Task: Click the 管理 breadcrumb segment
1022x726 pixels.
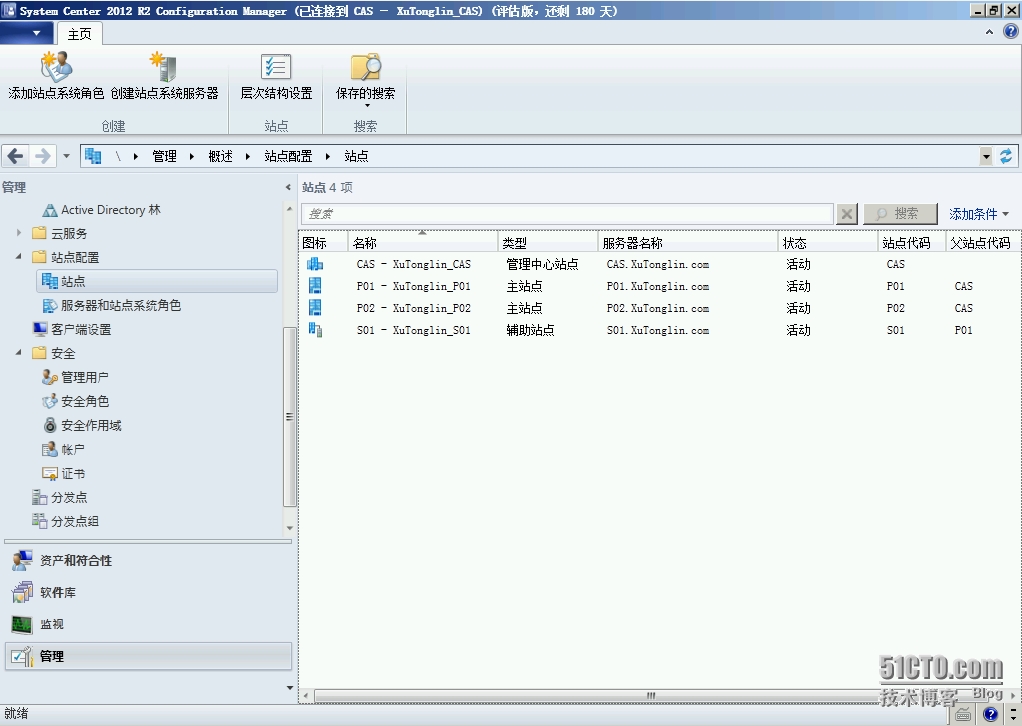Action: pos(164,156)
